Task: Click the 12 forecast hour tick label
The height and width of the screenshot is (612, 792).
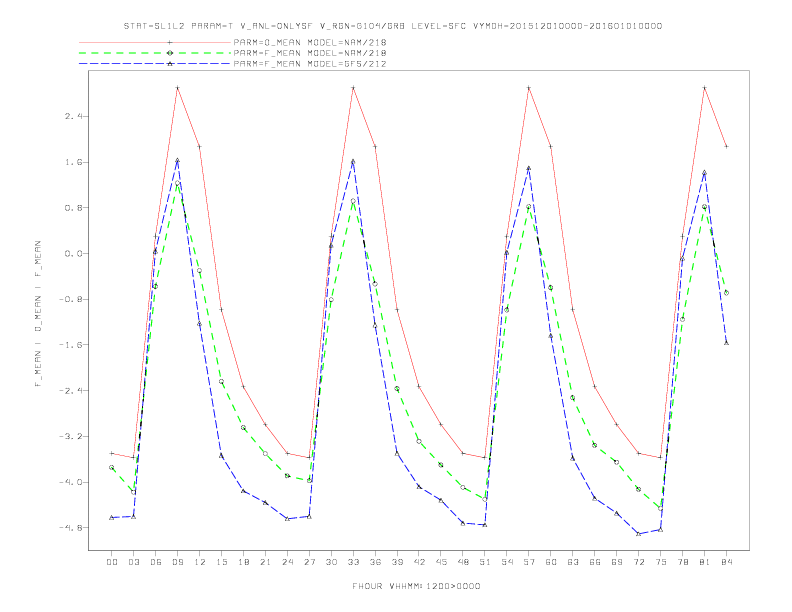Action: coord(200,562)
